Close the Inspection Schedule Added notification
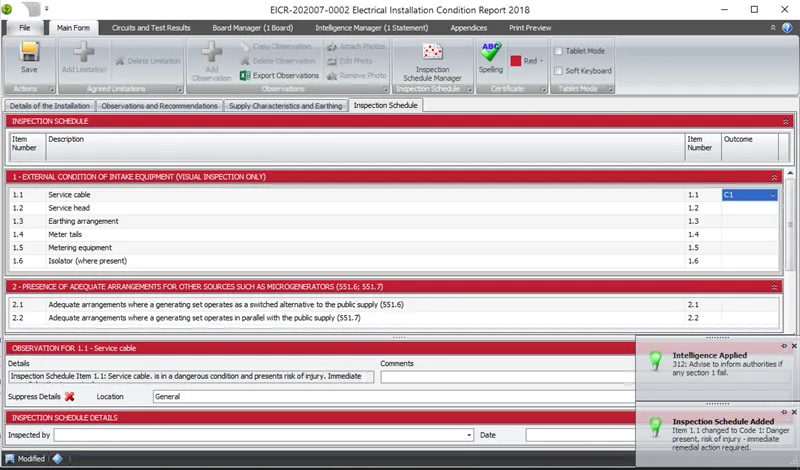 [794, 412]
